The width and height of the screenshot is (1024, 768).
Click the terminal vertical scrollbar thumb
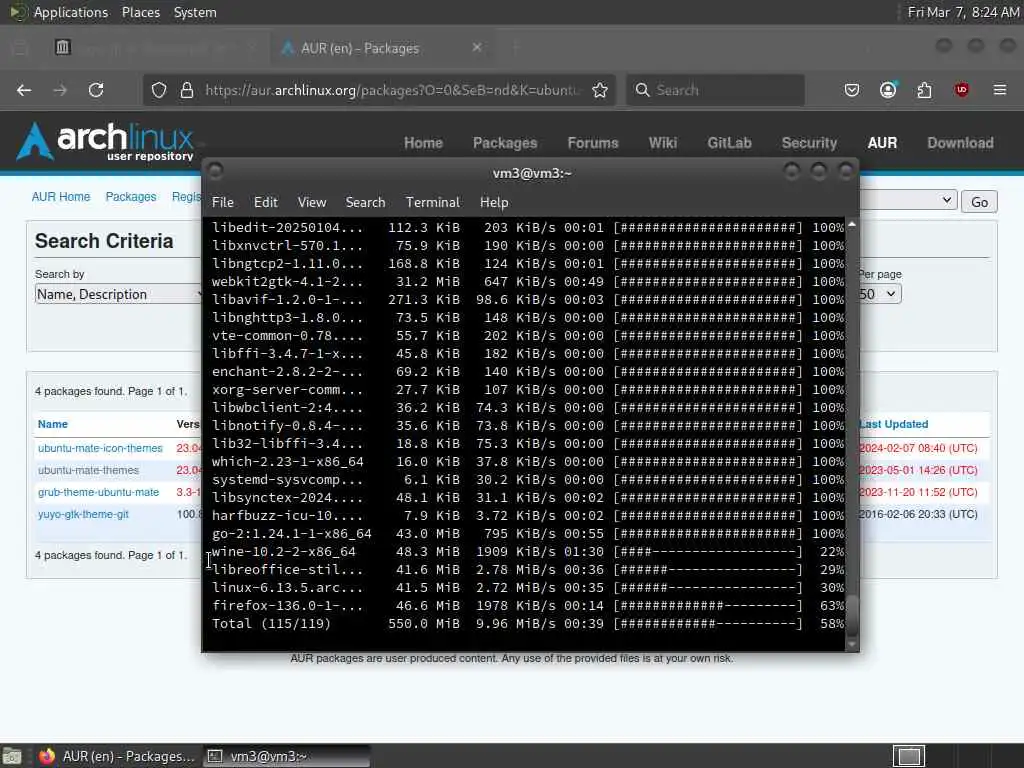(852, 615)
